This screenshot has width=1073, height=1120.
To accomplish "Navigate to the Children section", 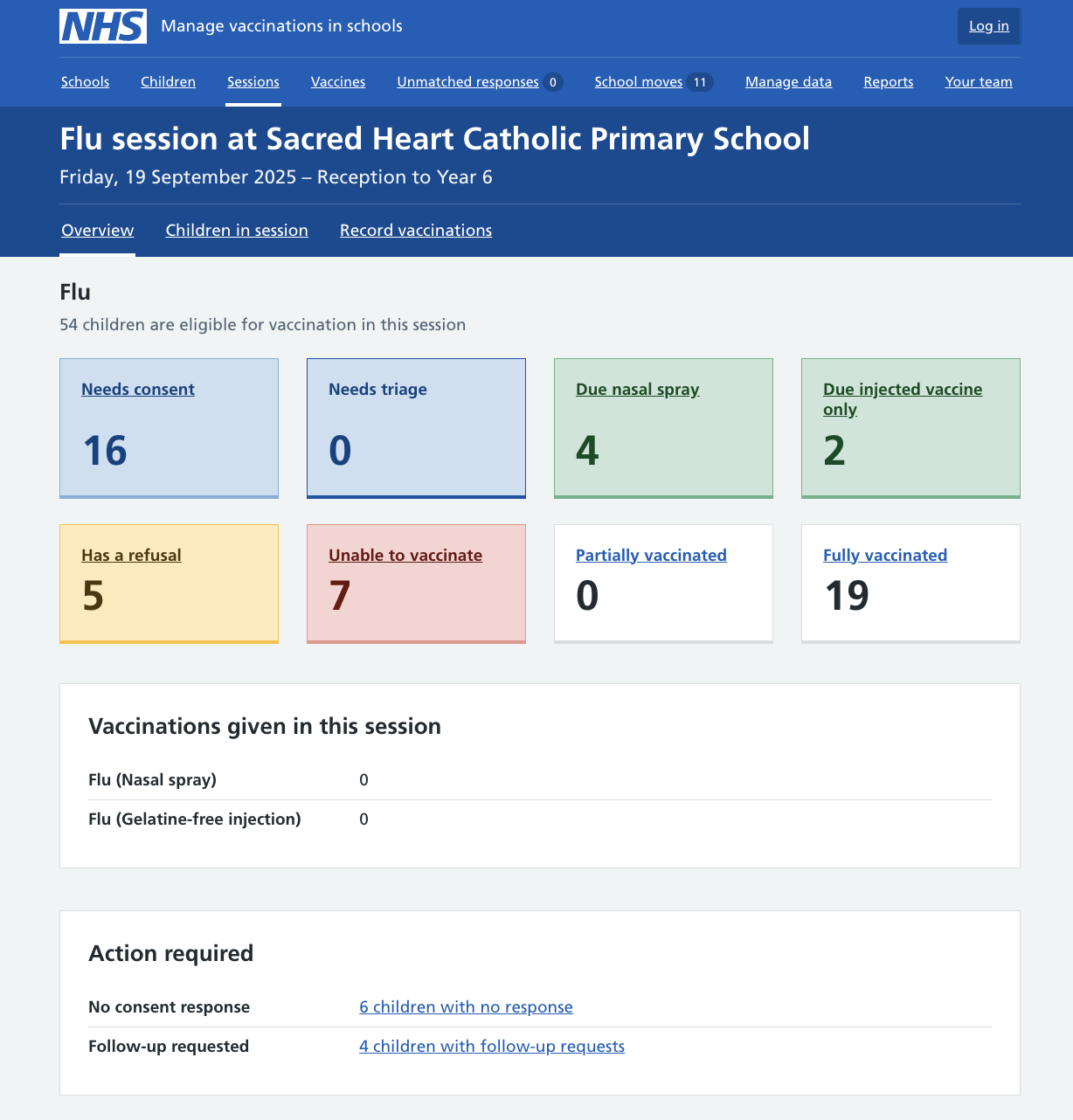I will pos(168,81).
